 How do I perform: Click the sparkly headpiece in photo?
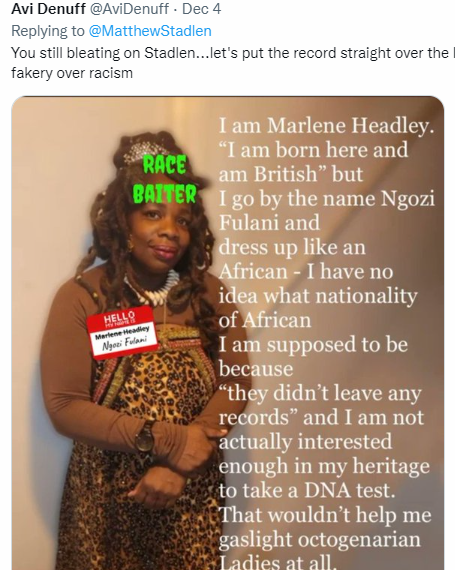coord(147,151)
